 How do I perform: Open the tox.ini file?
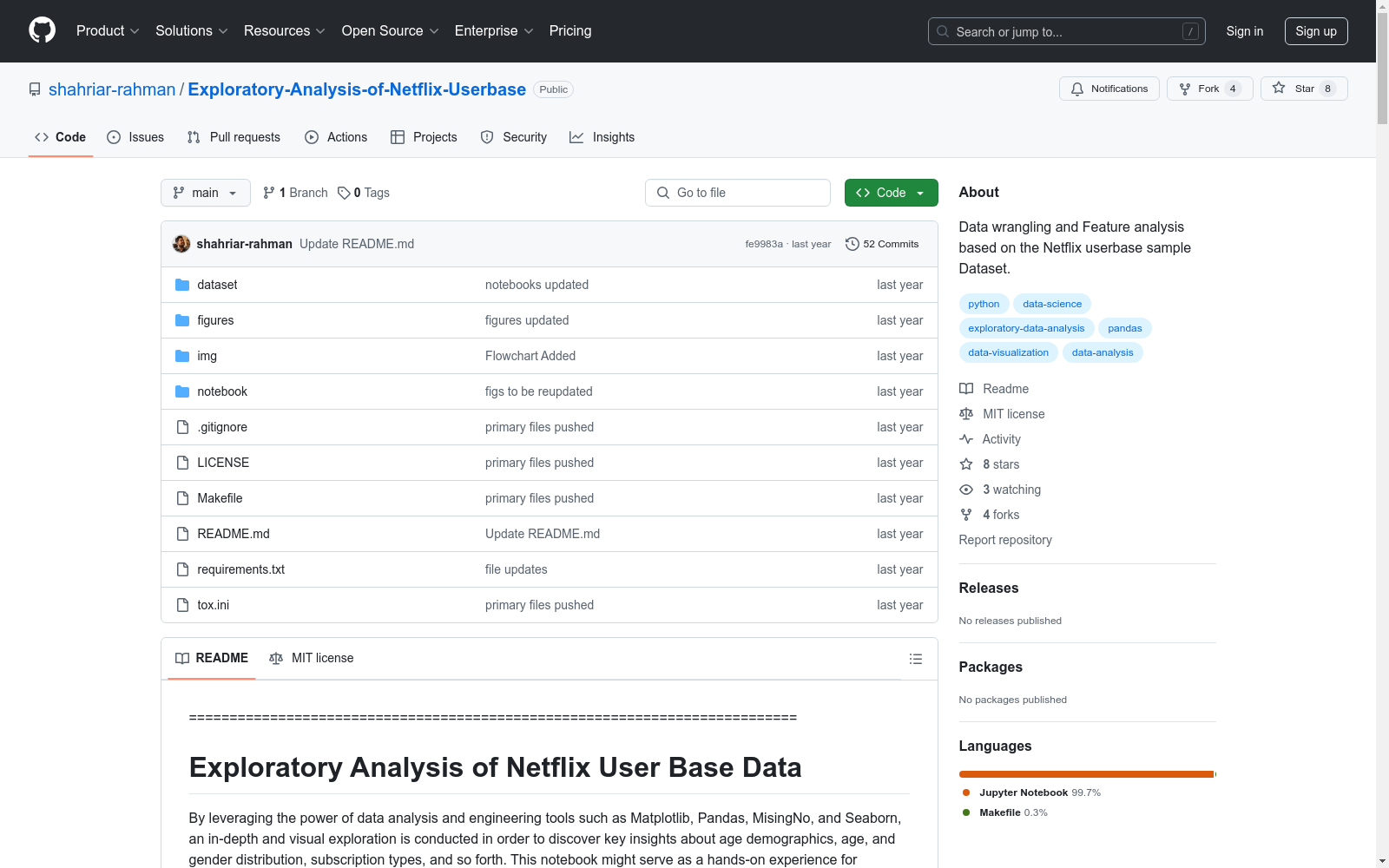click(213, 605)
